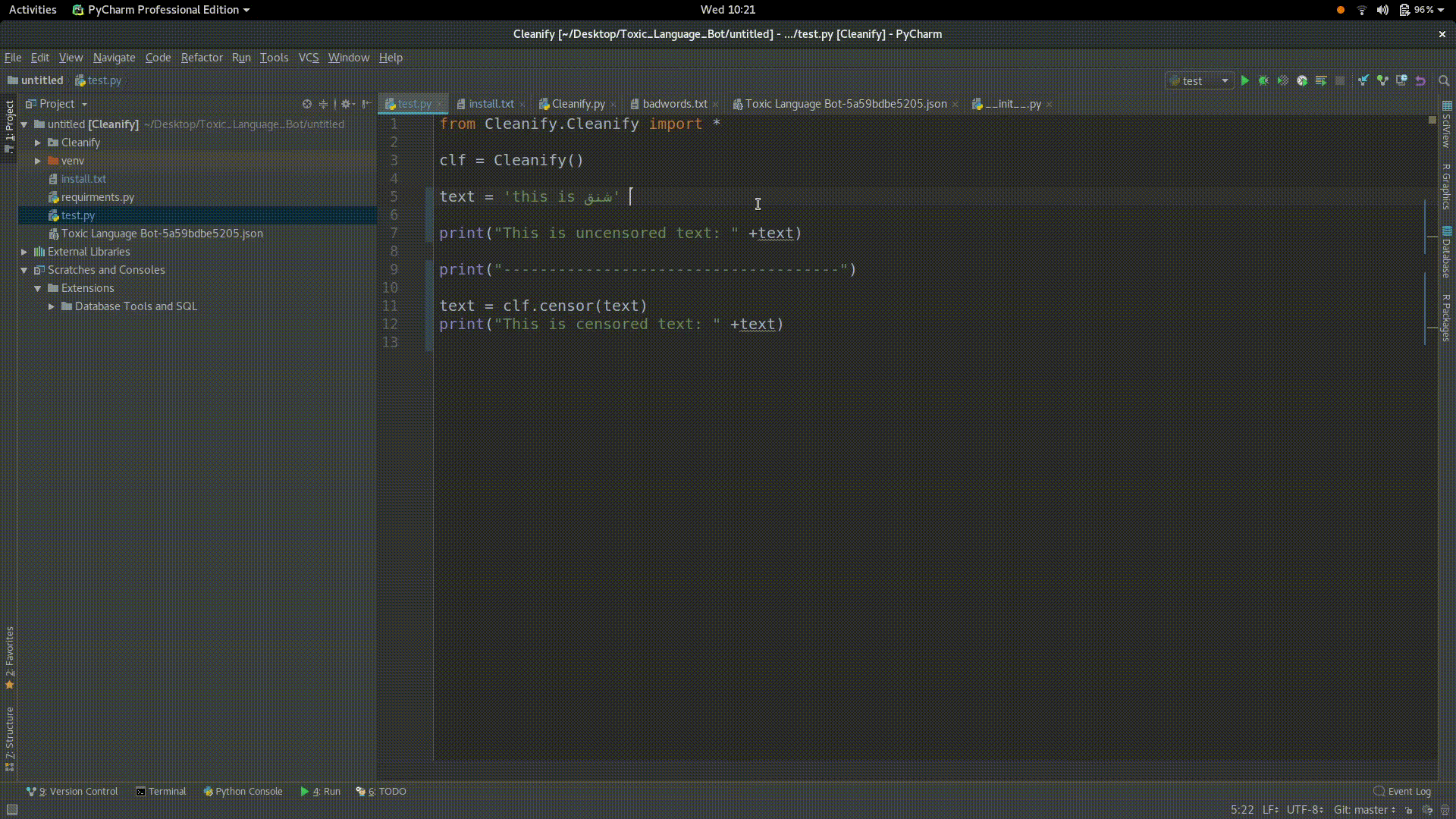
Task: Click the VCS update project icon
Action: 1363,80
